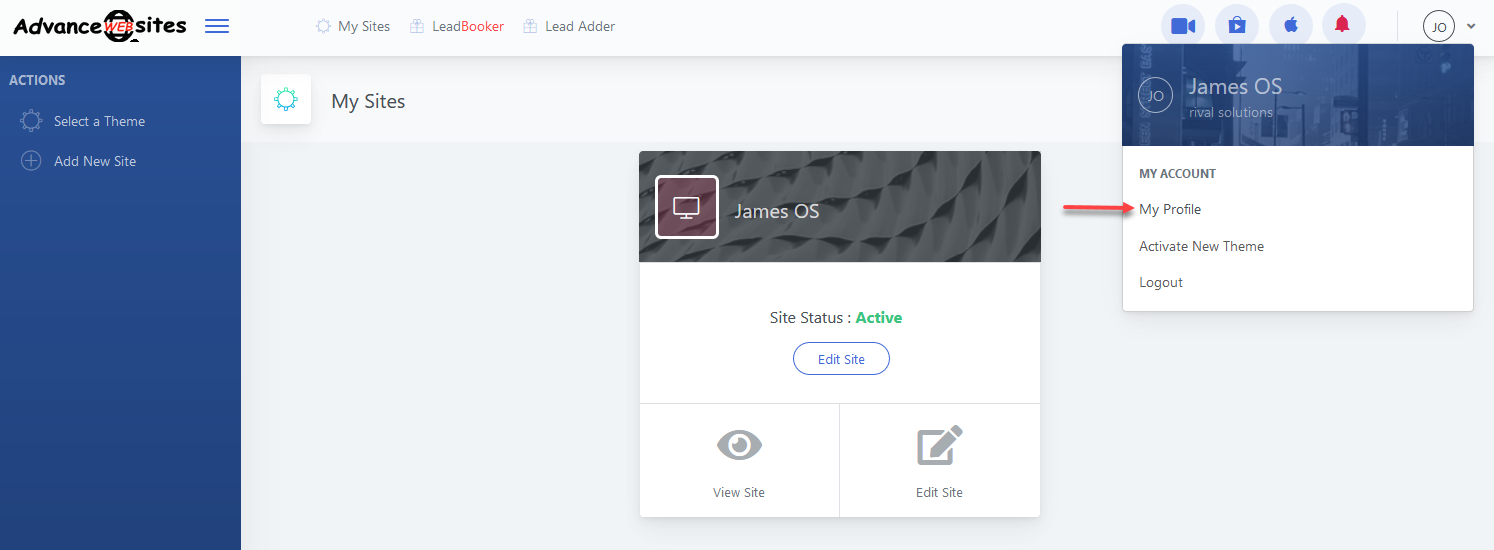This screenshot has width=1494, height=550.
Task: Select My Profile from account menu
Action: tap(1170, 209)
